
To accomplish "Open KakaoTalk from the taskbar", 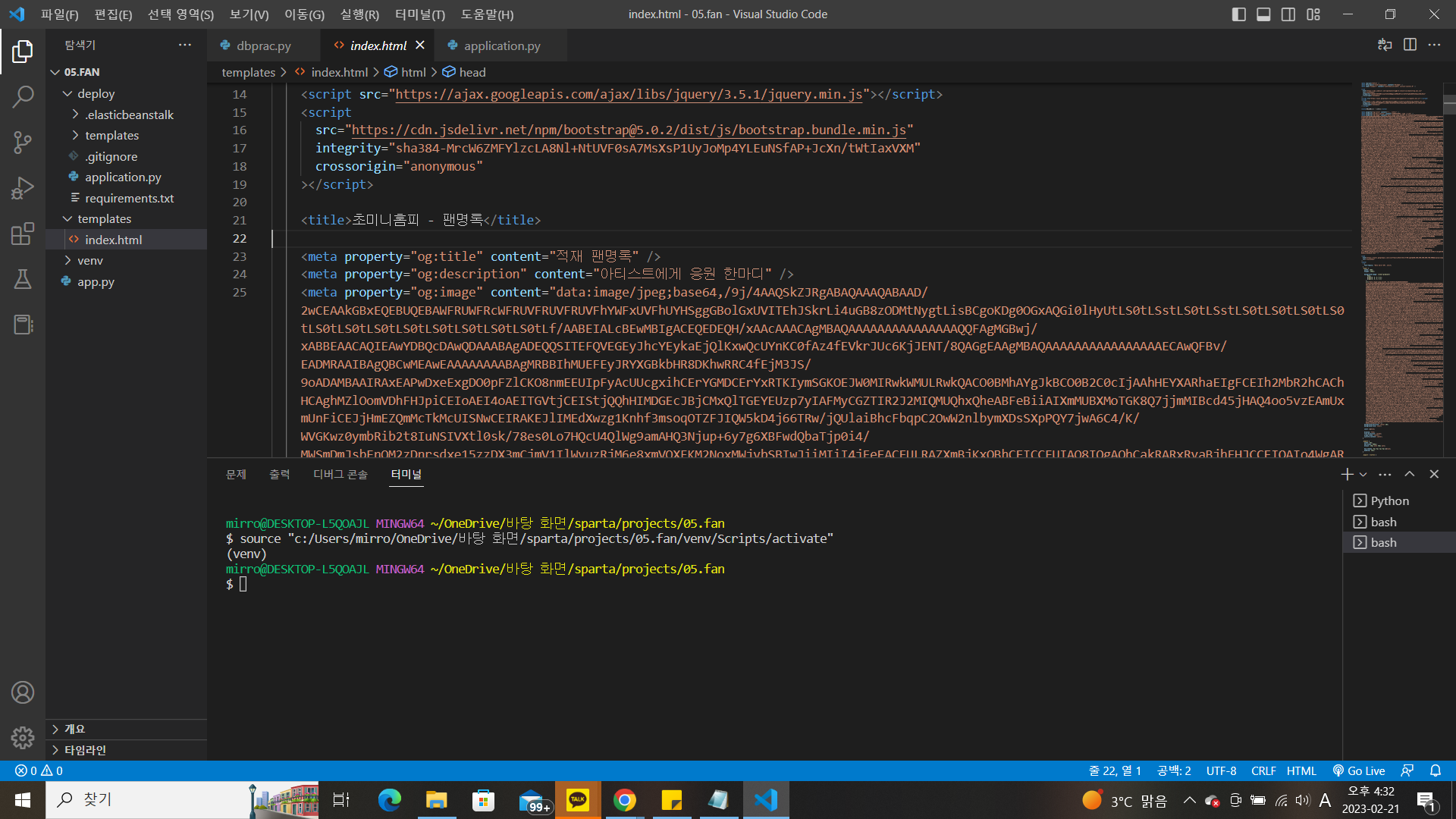I will click(578, 800).
